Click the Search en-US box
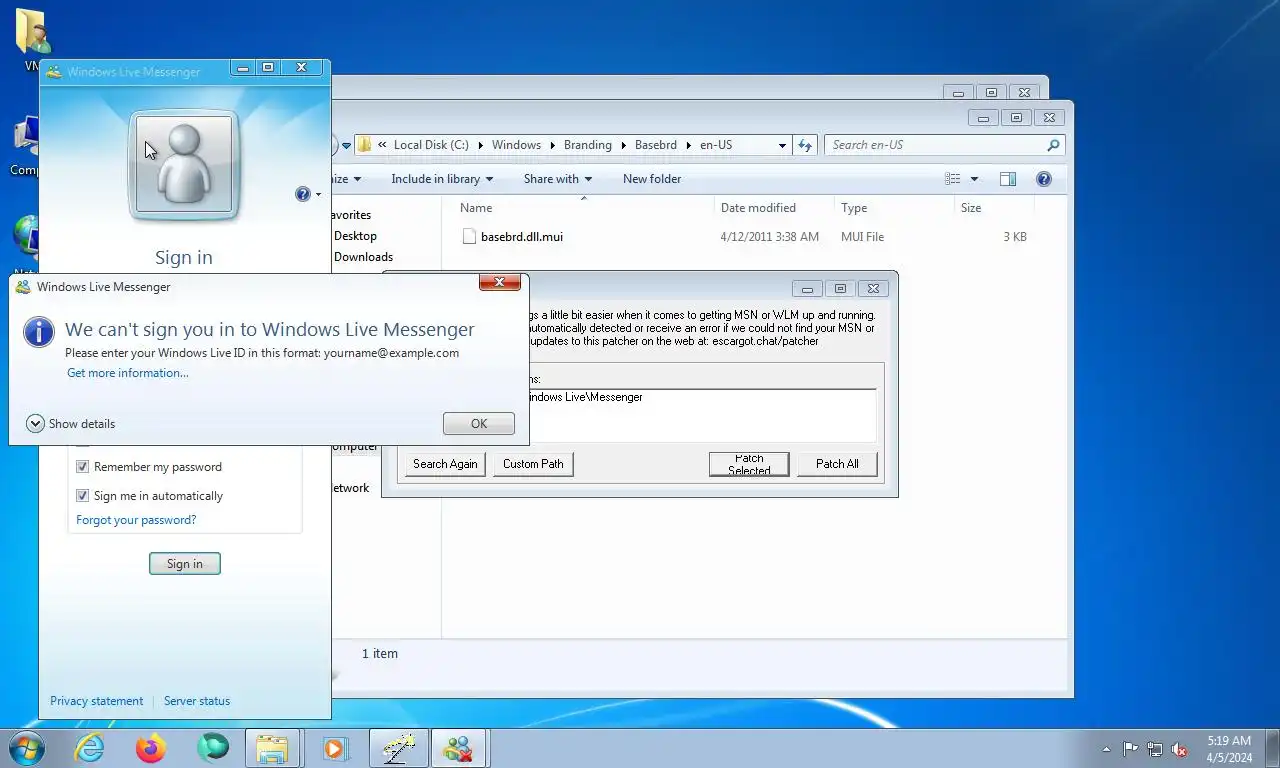This screenshot has width=1280, height=768. click(x=935, y=145)
